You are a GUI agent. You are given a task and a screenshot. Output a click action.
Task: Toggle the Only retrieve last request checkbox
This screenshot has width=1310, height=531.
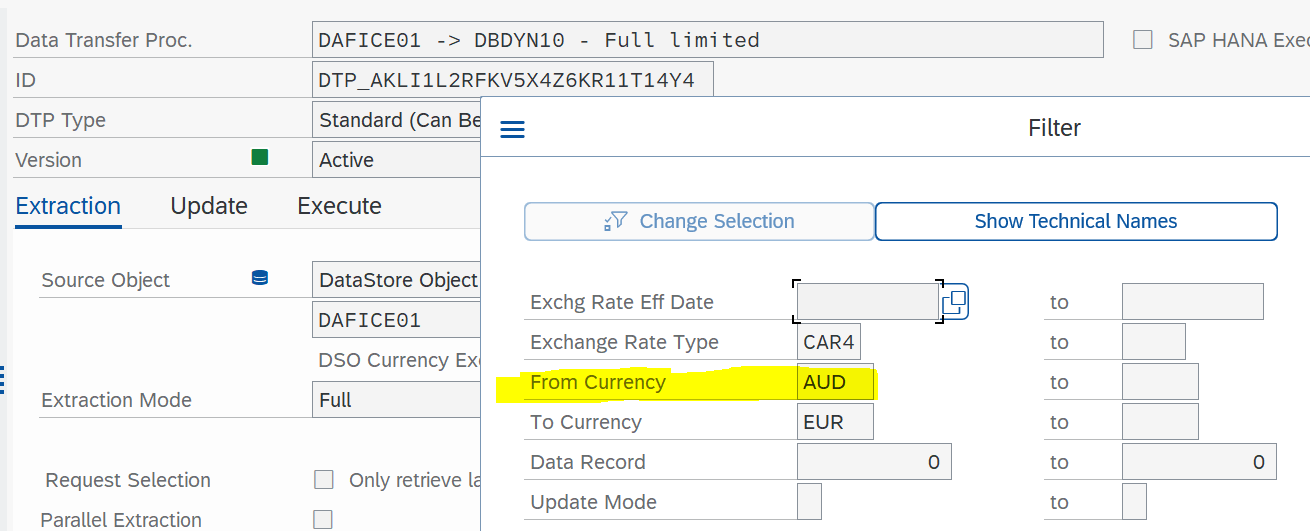tap(323, 479)
